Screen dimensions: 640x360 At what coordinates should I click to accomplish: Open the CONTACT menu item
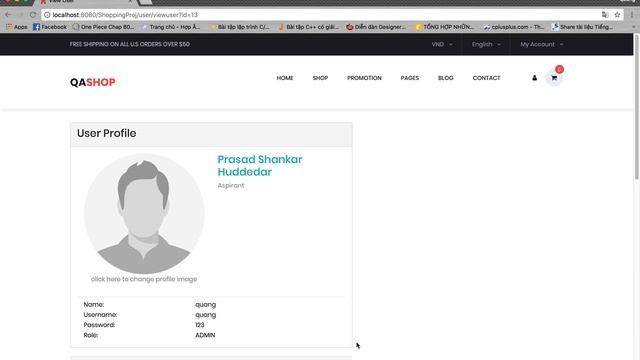tap(487, 78)
